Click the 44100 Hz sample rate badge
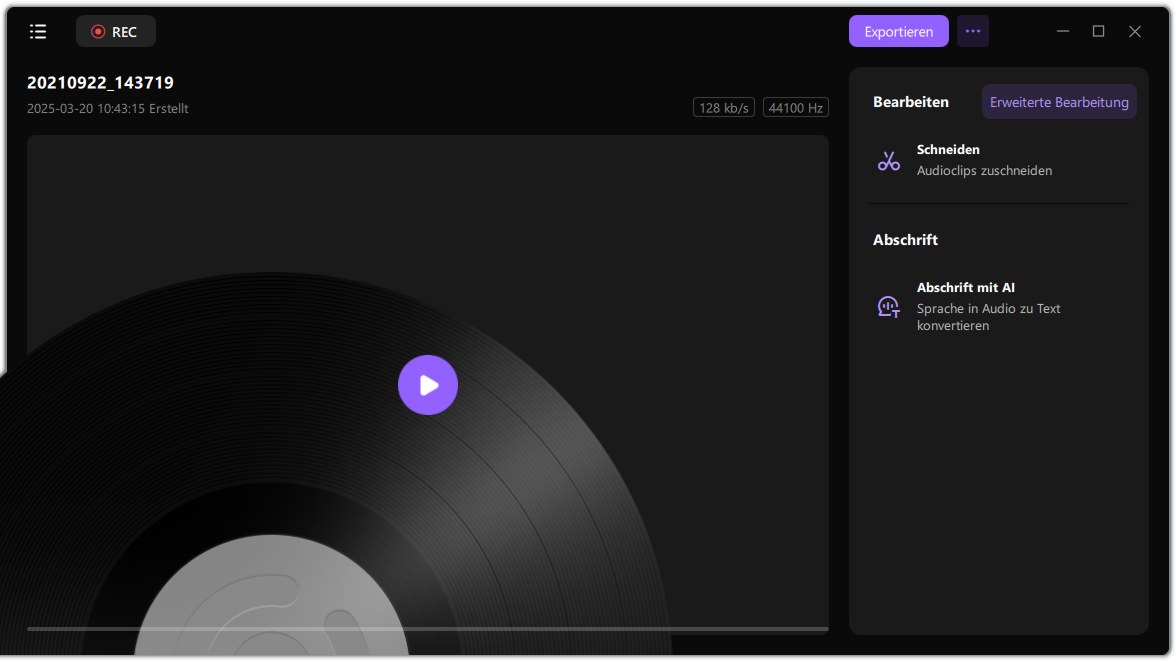The image size is (1176, 662). tap(795, 108)
